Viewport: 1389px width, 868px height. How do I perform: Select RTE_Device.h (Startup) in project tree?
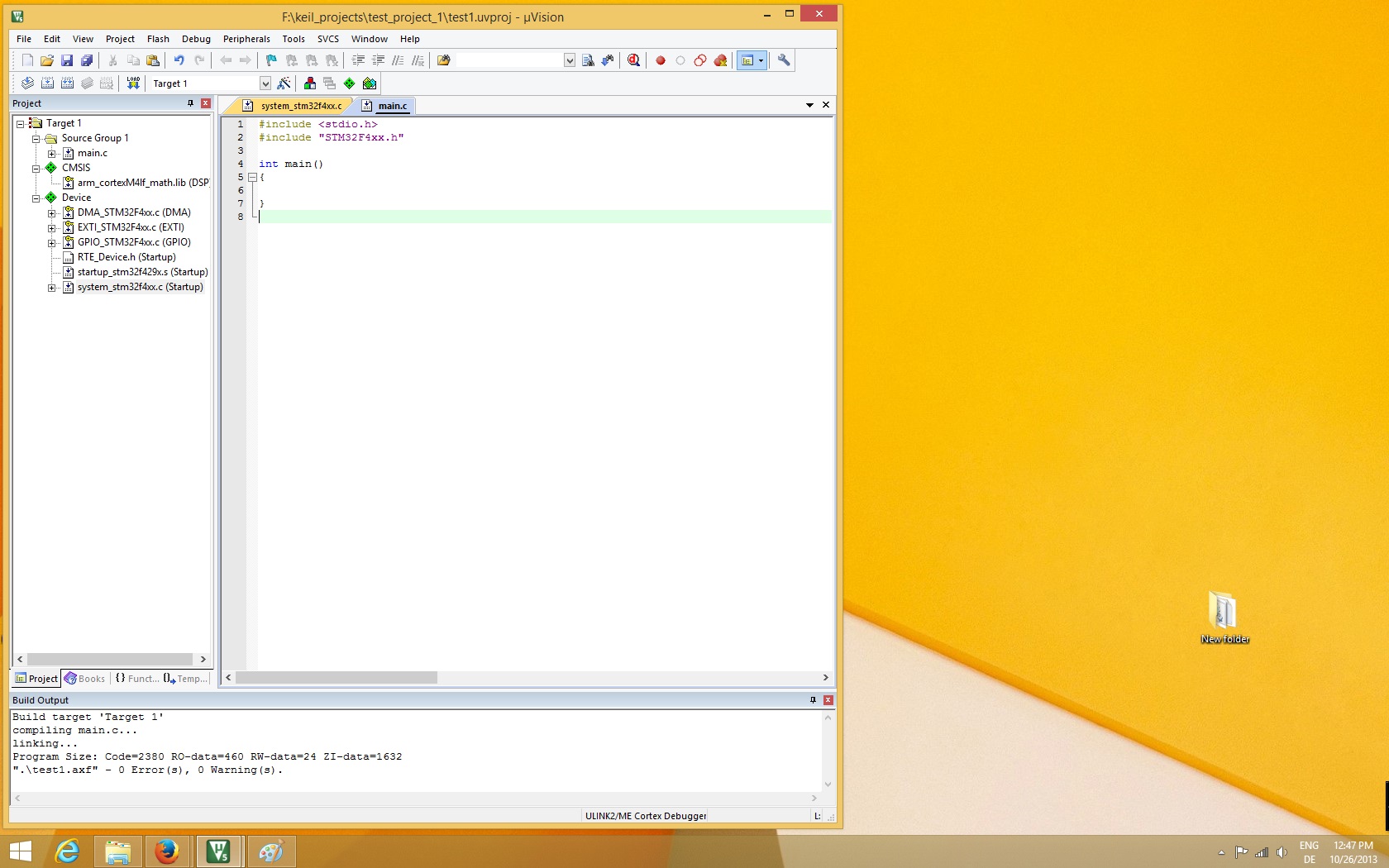click(x=126, y=257)
